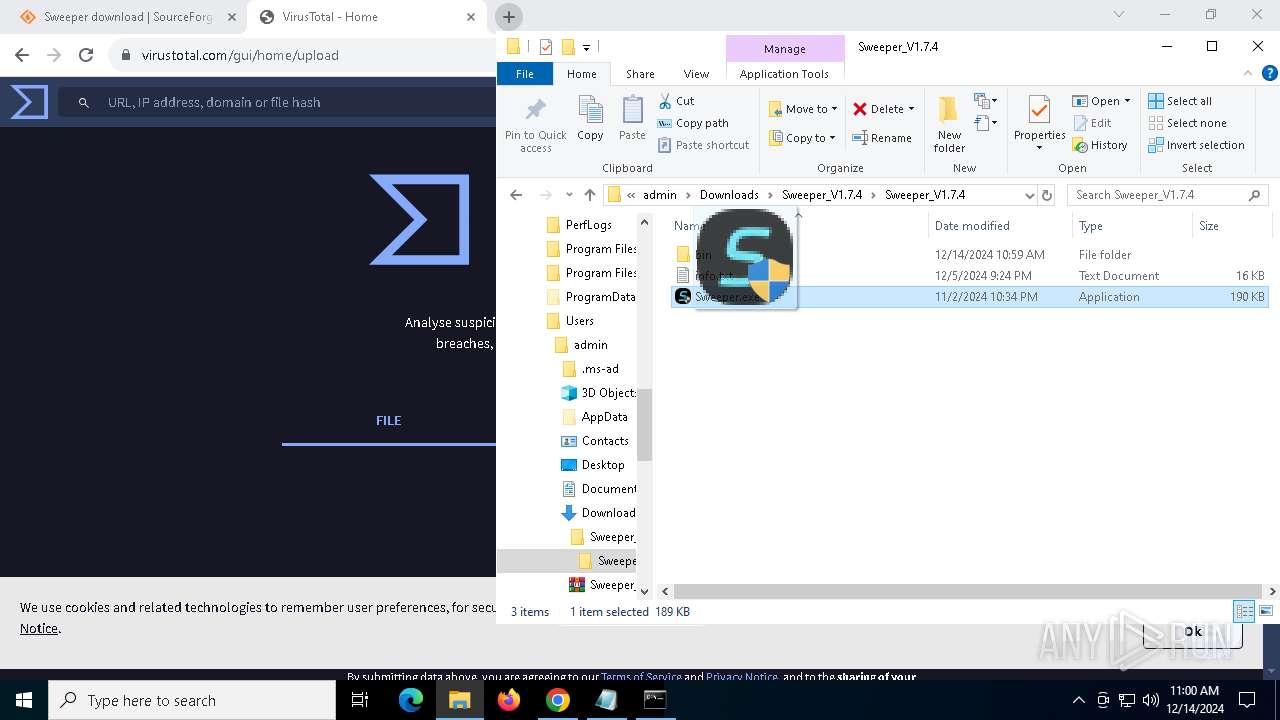
Task: Reload page in Chrome toolbar
Action: [86, 55]
